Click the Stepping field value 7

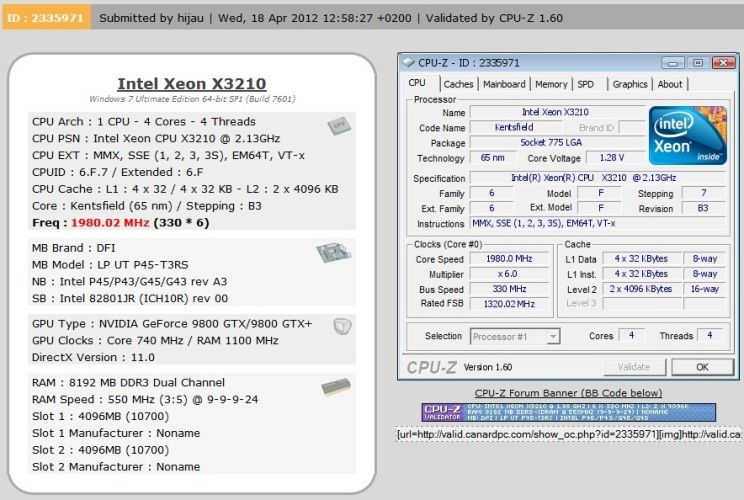[x=704, y=193]
